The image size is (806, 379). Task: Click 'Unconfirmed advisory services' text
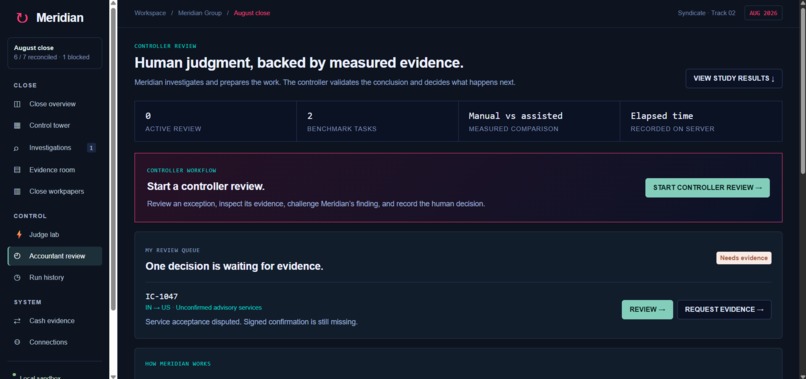(x=218, y=308)
